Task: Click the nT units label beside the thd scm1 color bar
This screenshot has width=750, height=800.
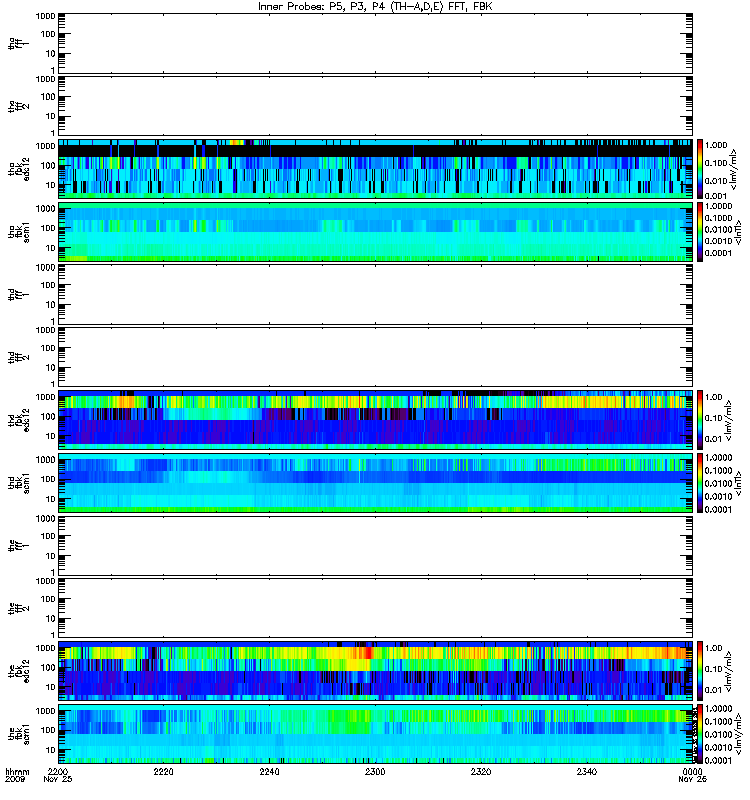Action: 737,483
